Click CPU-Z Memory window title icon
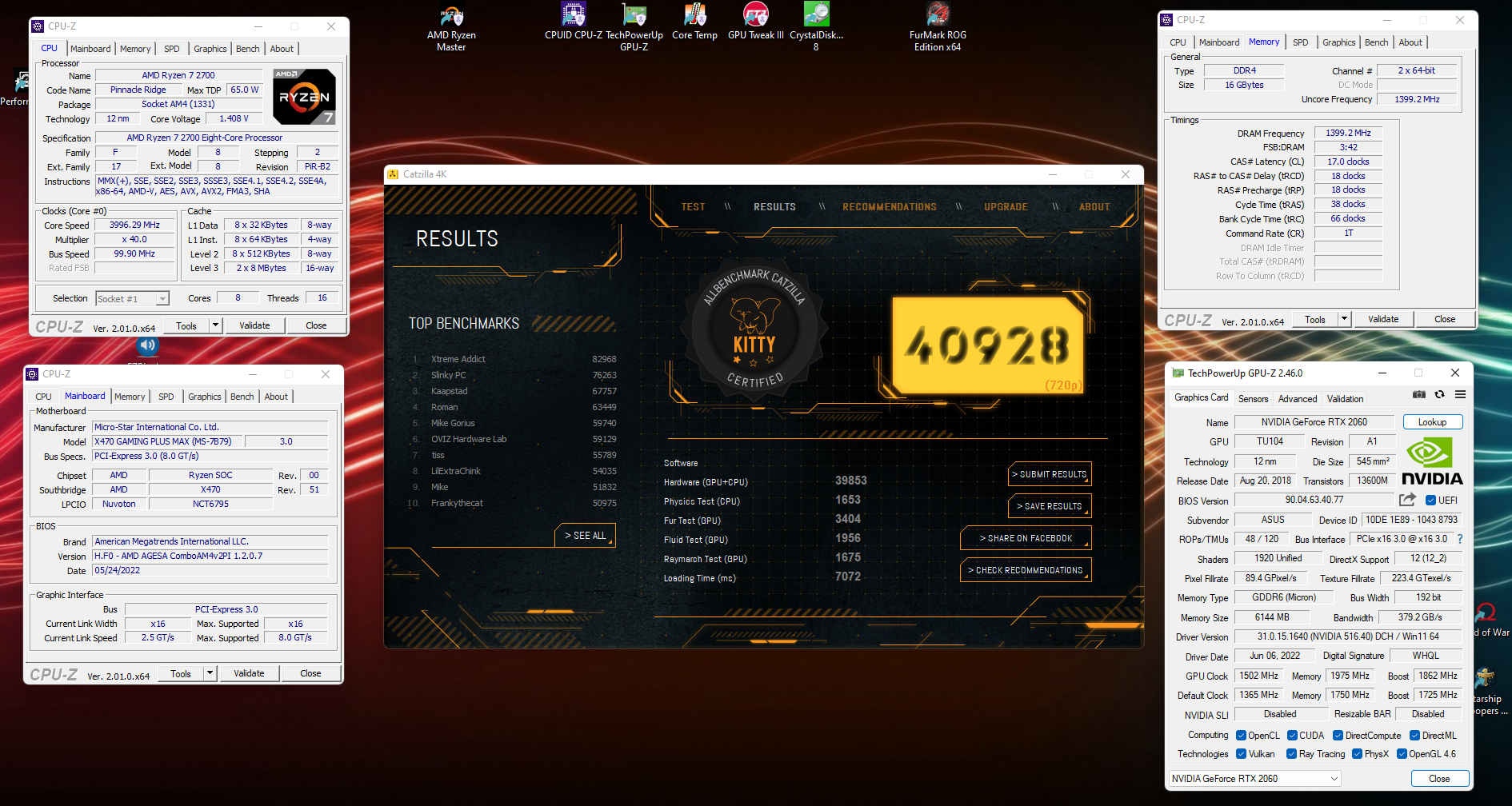This screenshot has height=806, width=1512. (x=1166, y=20)
